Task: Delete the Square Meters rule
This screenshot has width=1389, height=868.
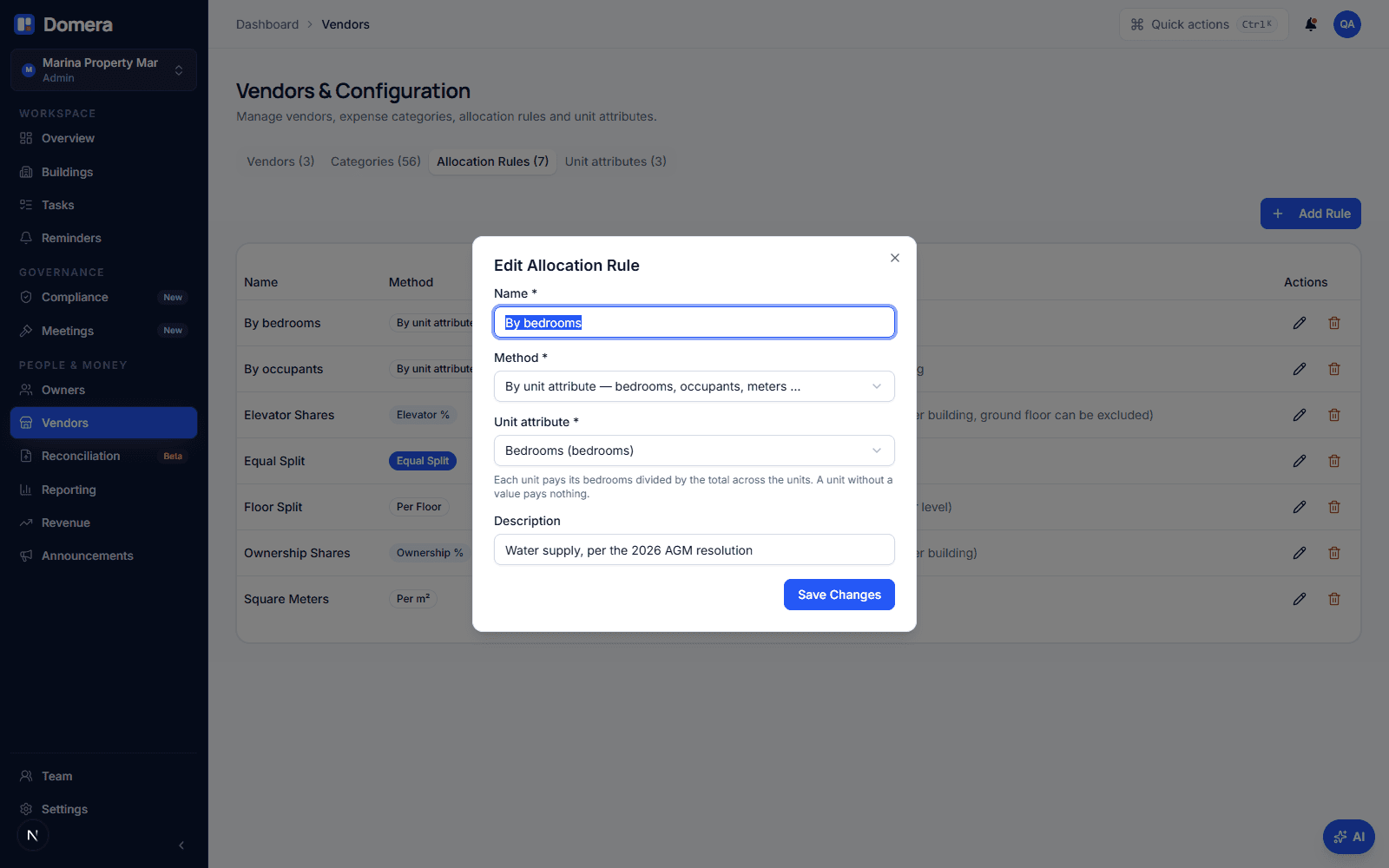Action: (x=1334, y=599)
